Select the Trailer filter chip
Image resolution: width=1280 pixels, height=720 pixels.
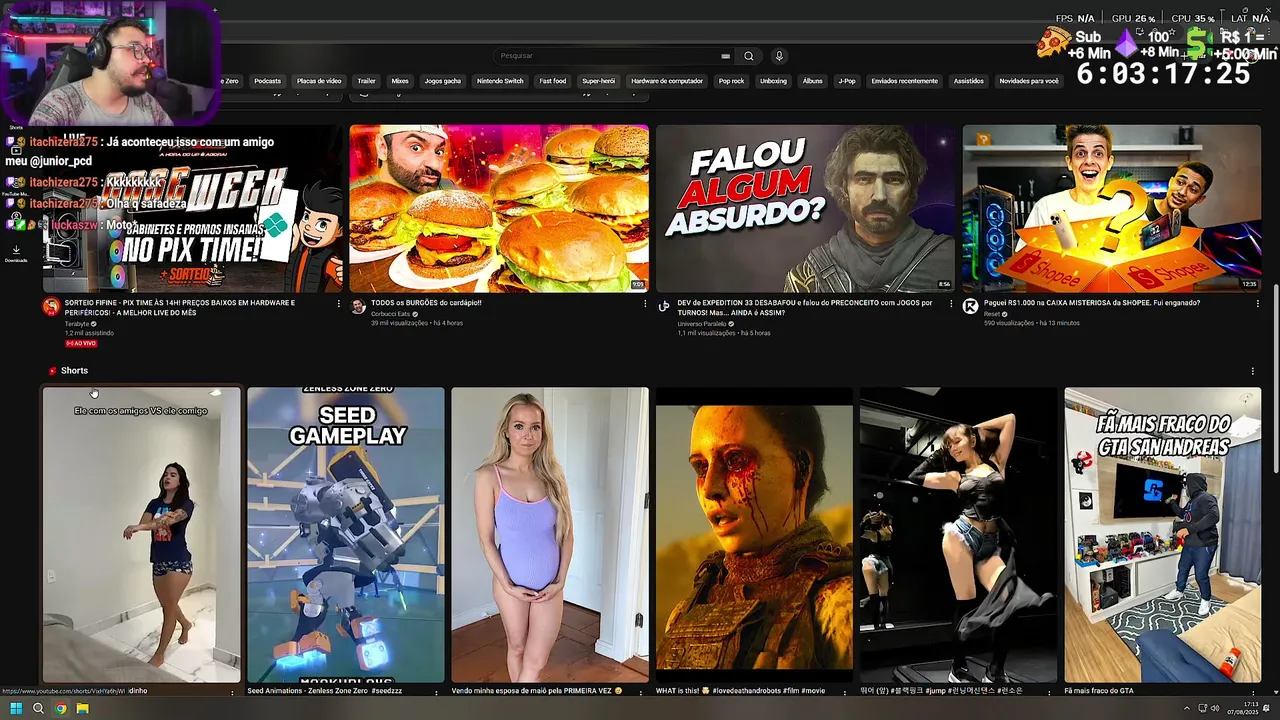tap(366, 81)
